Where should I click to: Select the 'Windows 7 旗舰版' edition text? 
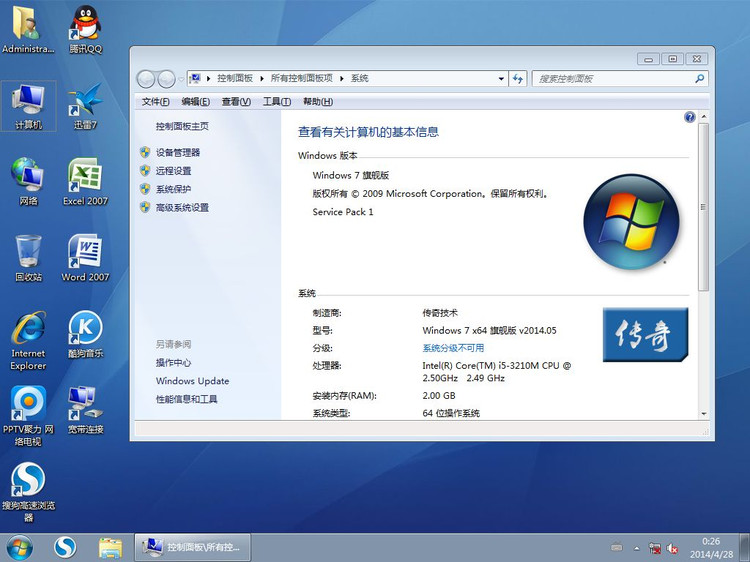351,175
